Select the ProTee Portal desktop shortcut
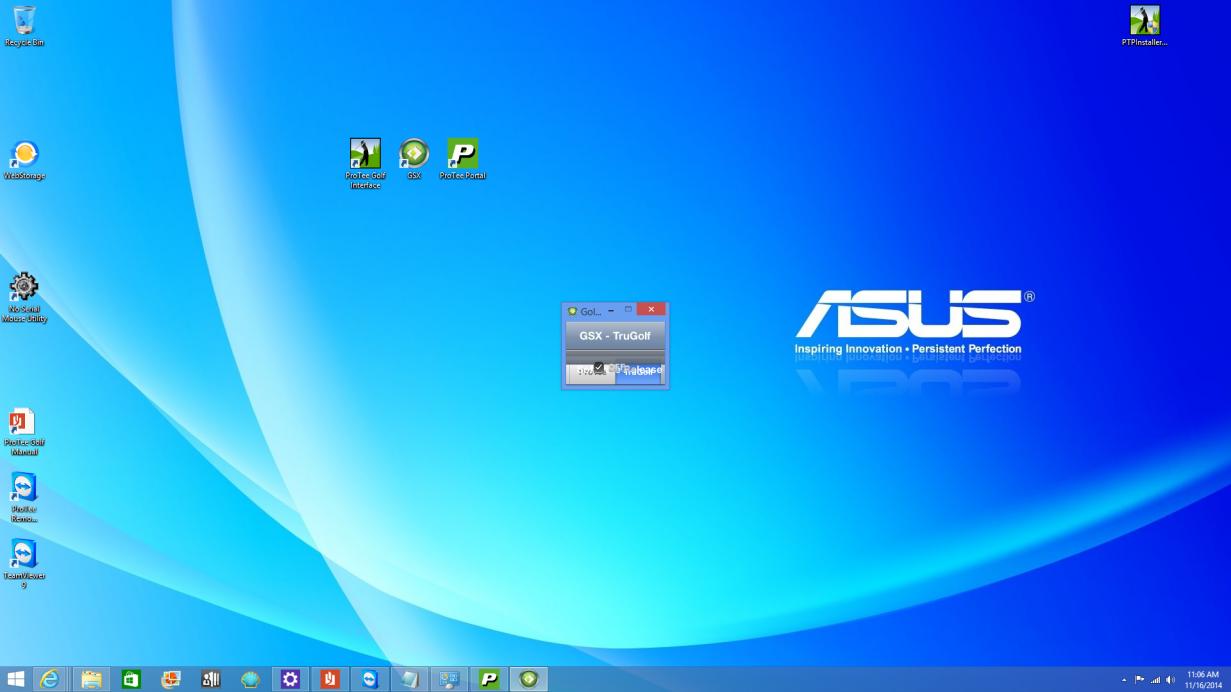Screen dimensions: 1231x692 tap(462, 159)
